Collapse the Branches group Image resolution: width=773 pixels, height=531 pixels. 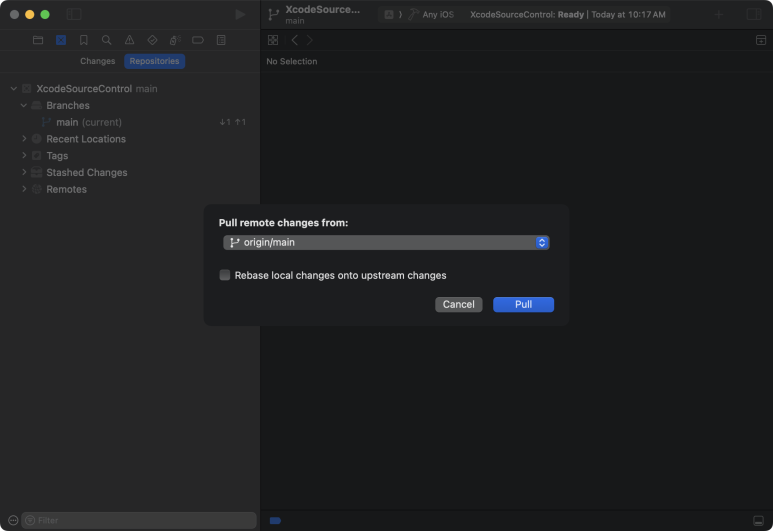pos(24,106)
